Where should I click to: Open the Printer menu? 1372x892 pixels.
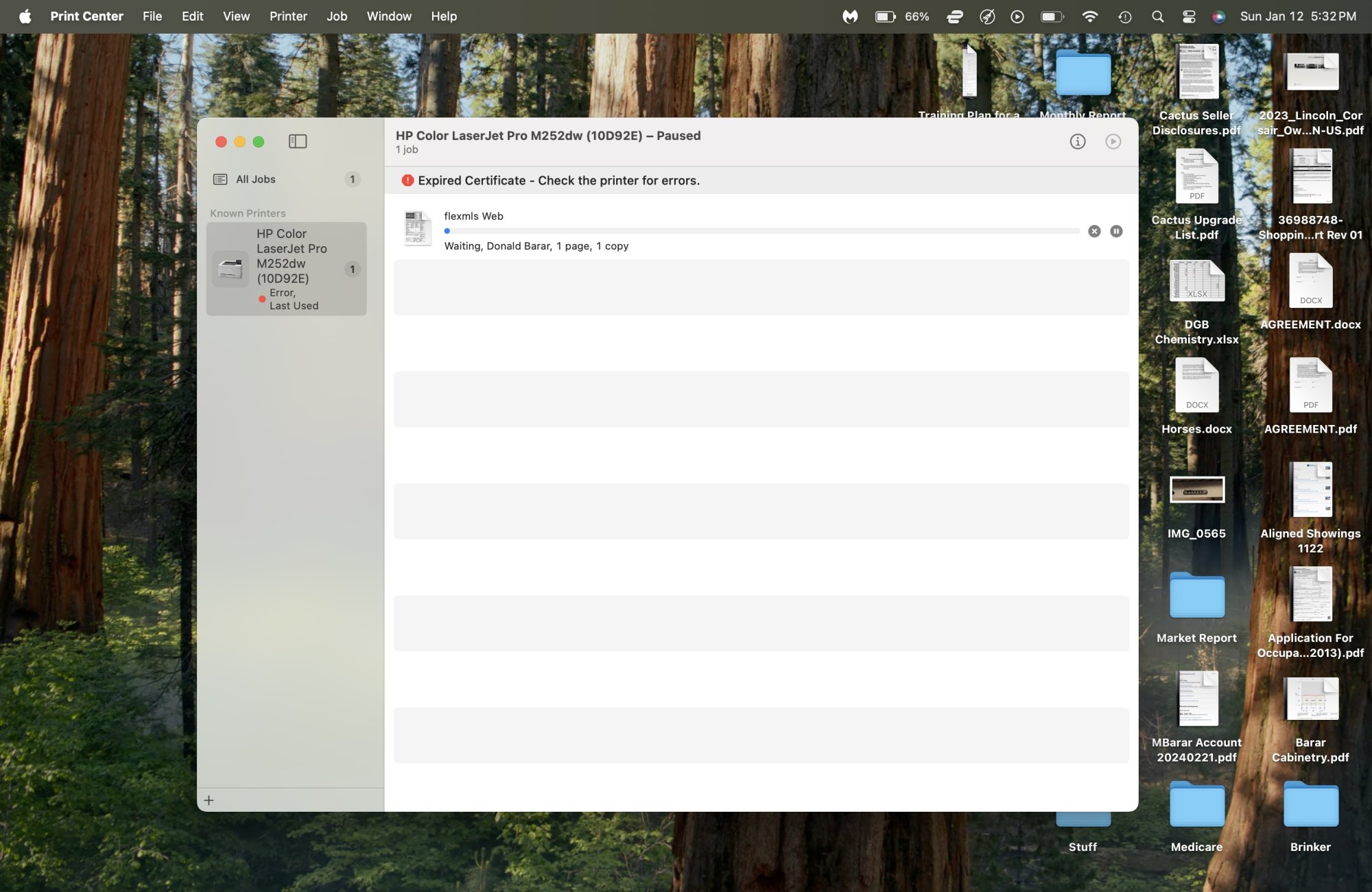pos(287,16)
